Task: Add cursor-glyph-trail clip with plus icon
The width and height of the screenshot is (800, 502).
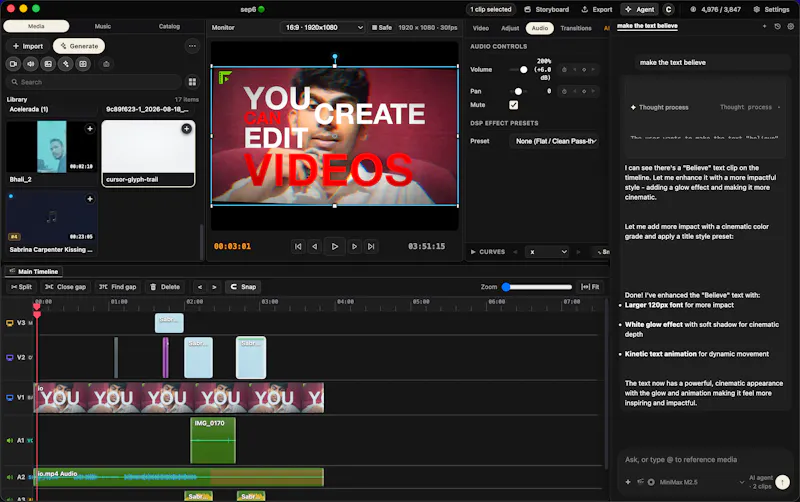Action: point(187,129)
